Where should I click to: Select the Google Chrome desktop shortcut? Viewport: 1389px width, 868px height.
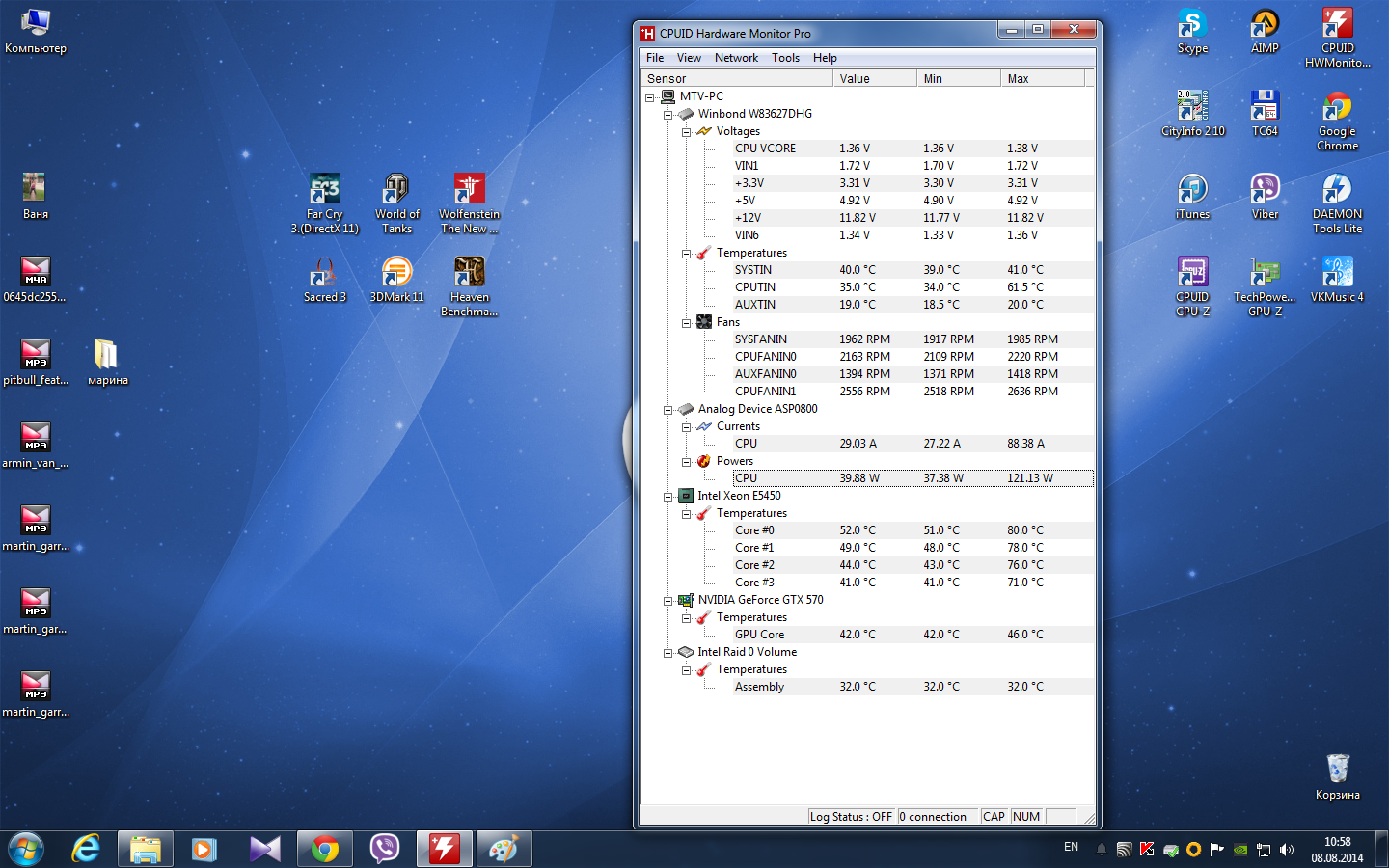pyautogui.click(x=1338, y=121)
